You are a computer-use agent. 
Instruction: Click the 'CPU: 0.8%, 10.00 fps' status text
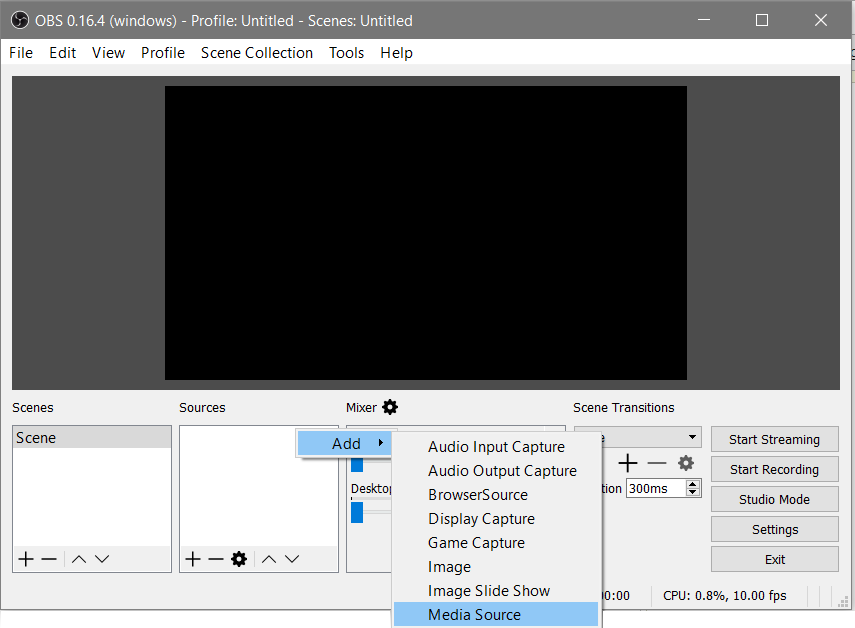[725, 595]
